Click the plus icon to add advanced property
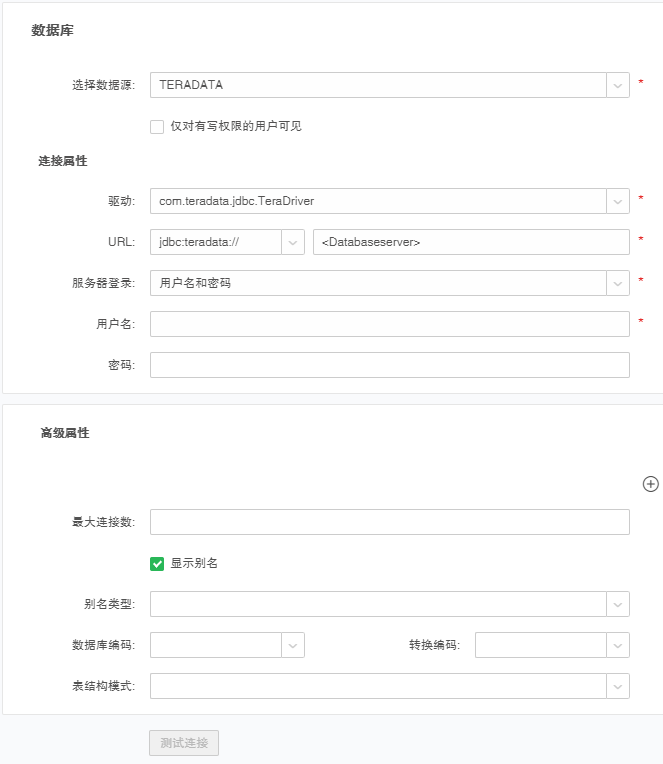This screenshot has height=764, width=663. 650,484
